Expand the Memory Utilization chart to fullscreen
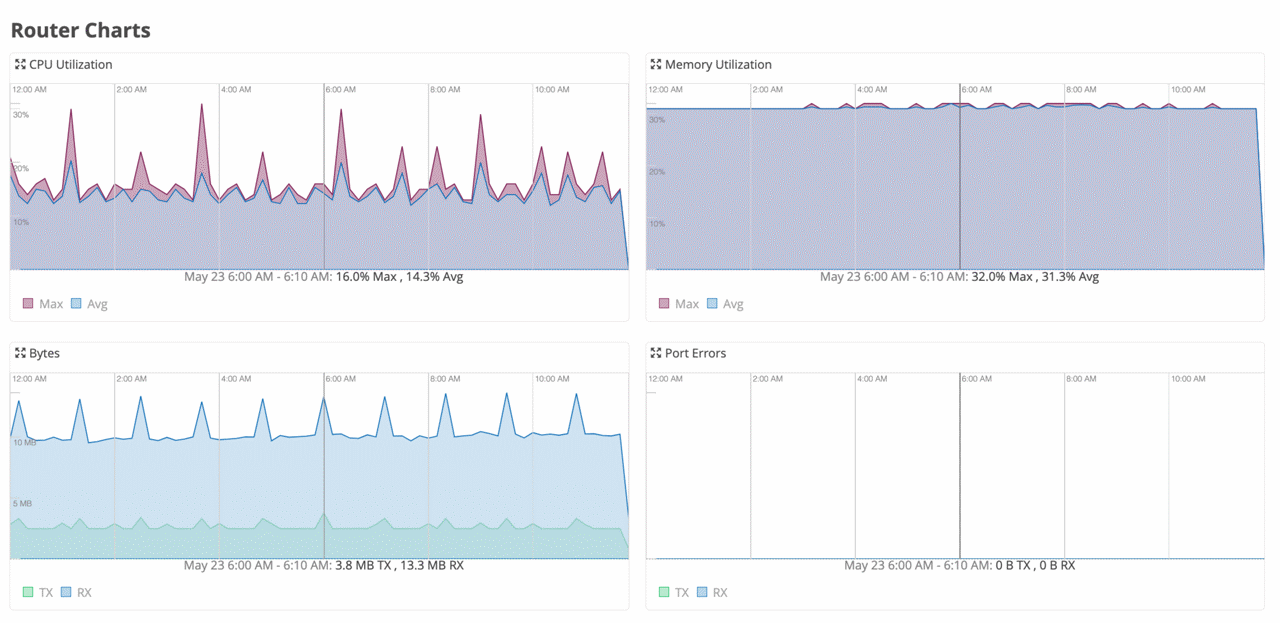The image size is (1280, 623). (x=655, y=64)
